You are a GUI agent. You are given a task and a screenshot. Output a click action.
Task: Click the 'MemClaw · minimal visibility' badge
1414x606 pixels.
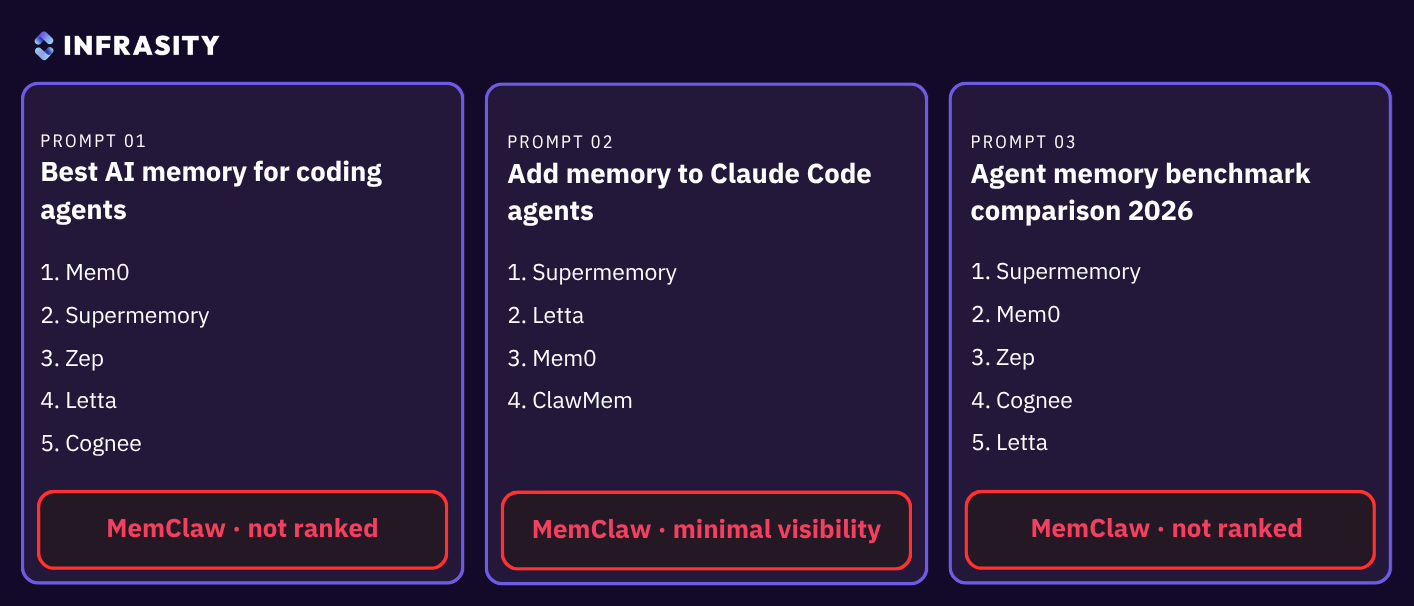click(706, 530)
